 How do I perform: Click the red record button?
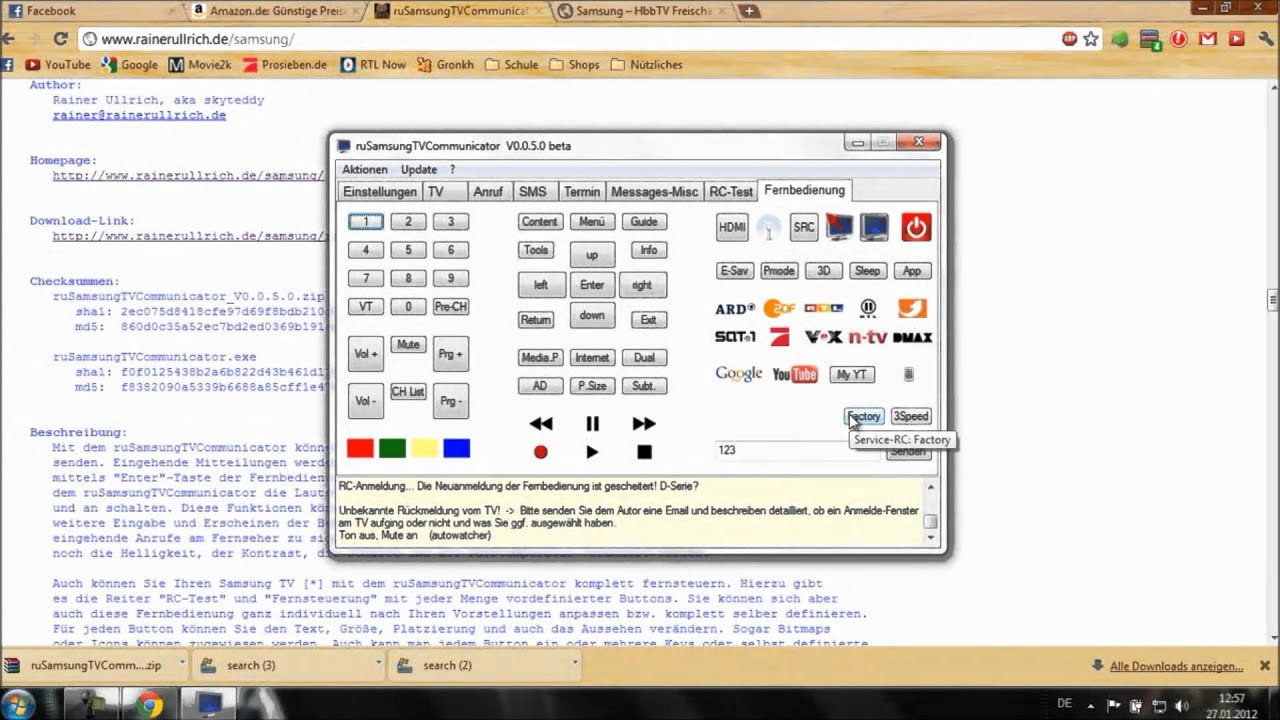(540, 452)
